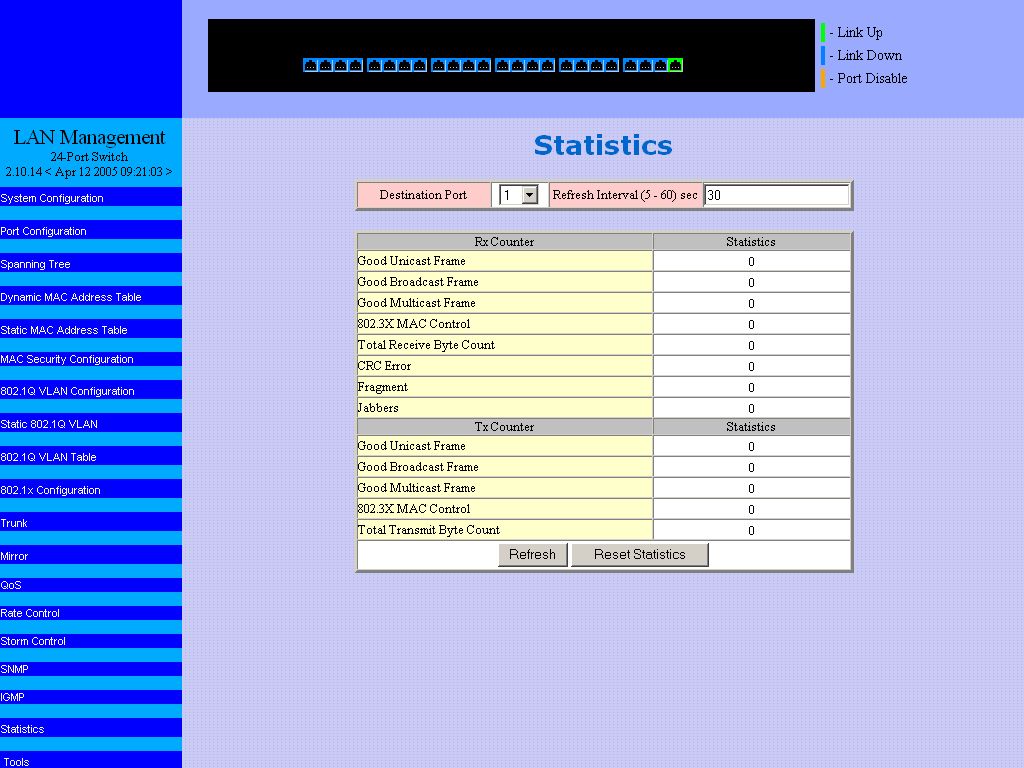
Task: Click the 'Fragment' row label
Action: tap(383, 387)
